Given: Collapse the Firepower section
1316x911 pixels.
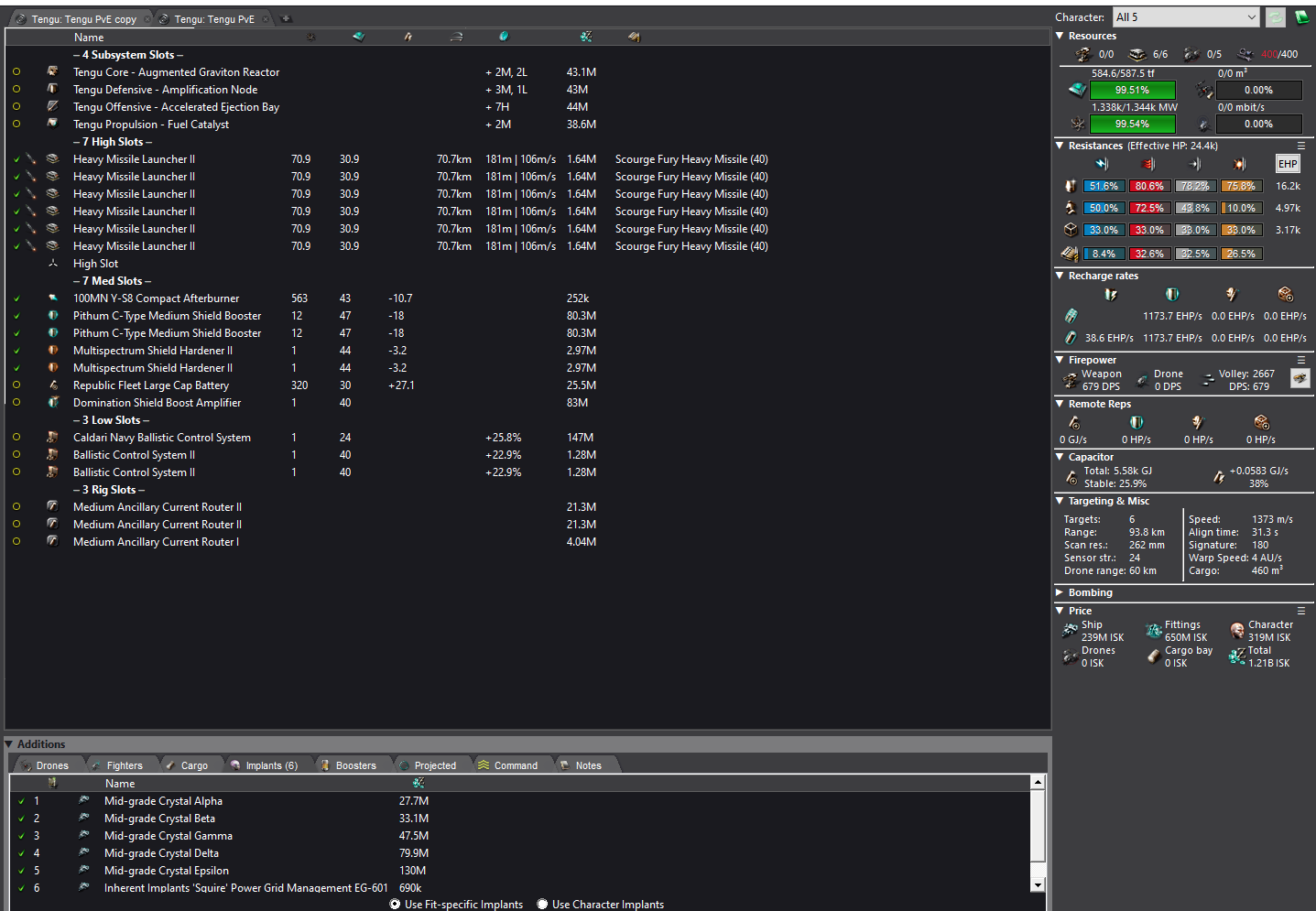Looking at the screenshot, I should 1060,360.
